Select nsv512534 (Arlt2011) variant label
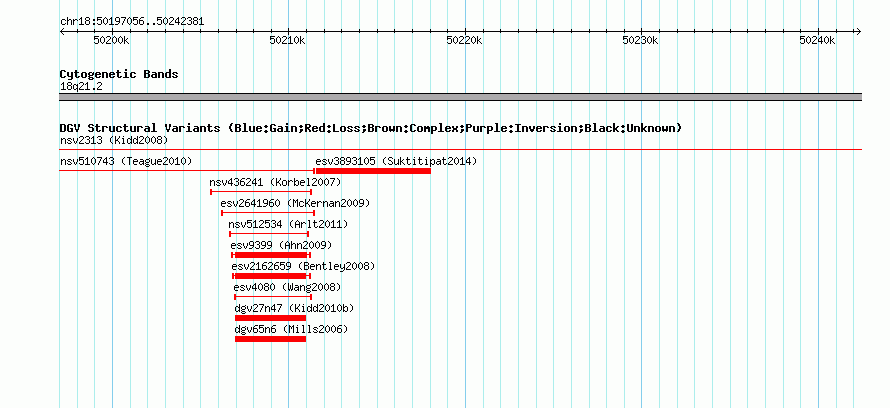 tap(288, 224)
